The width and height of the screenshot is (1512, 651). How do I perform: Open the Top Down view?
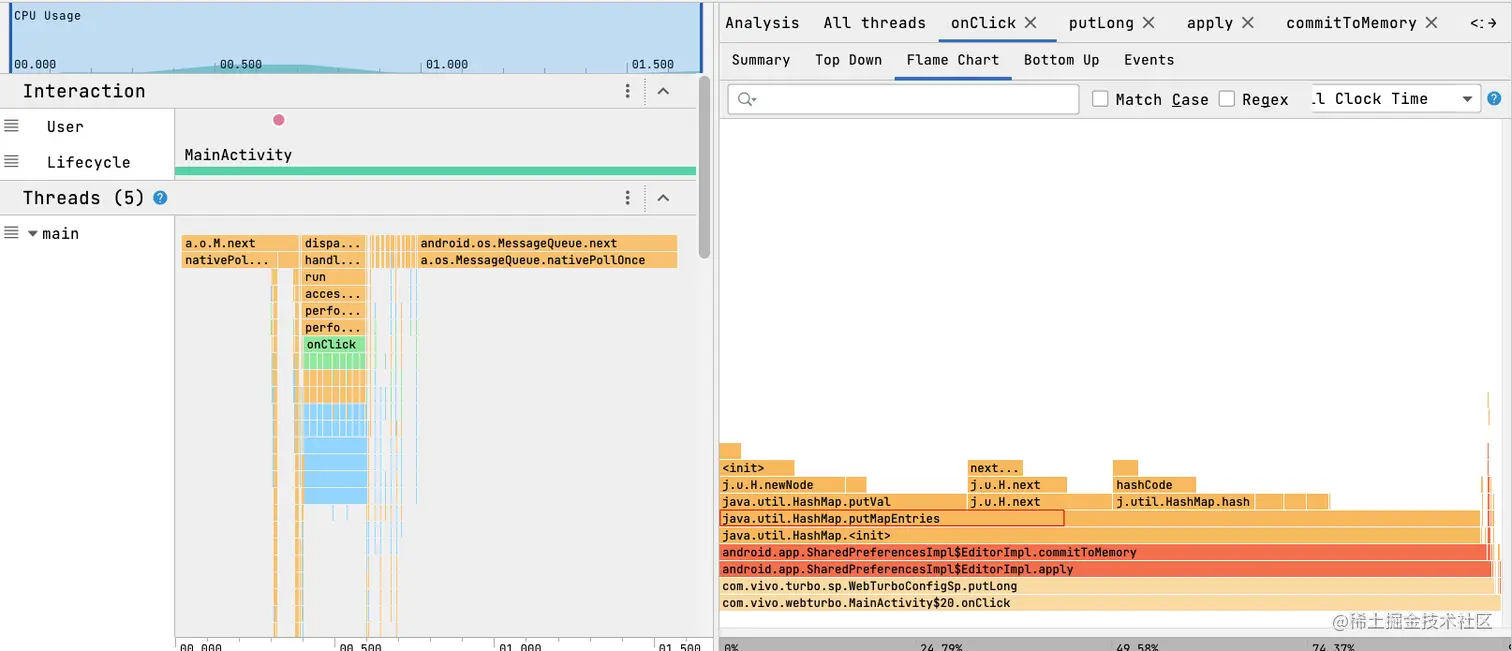pos(848,60)
